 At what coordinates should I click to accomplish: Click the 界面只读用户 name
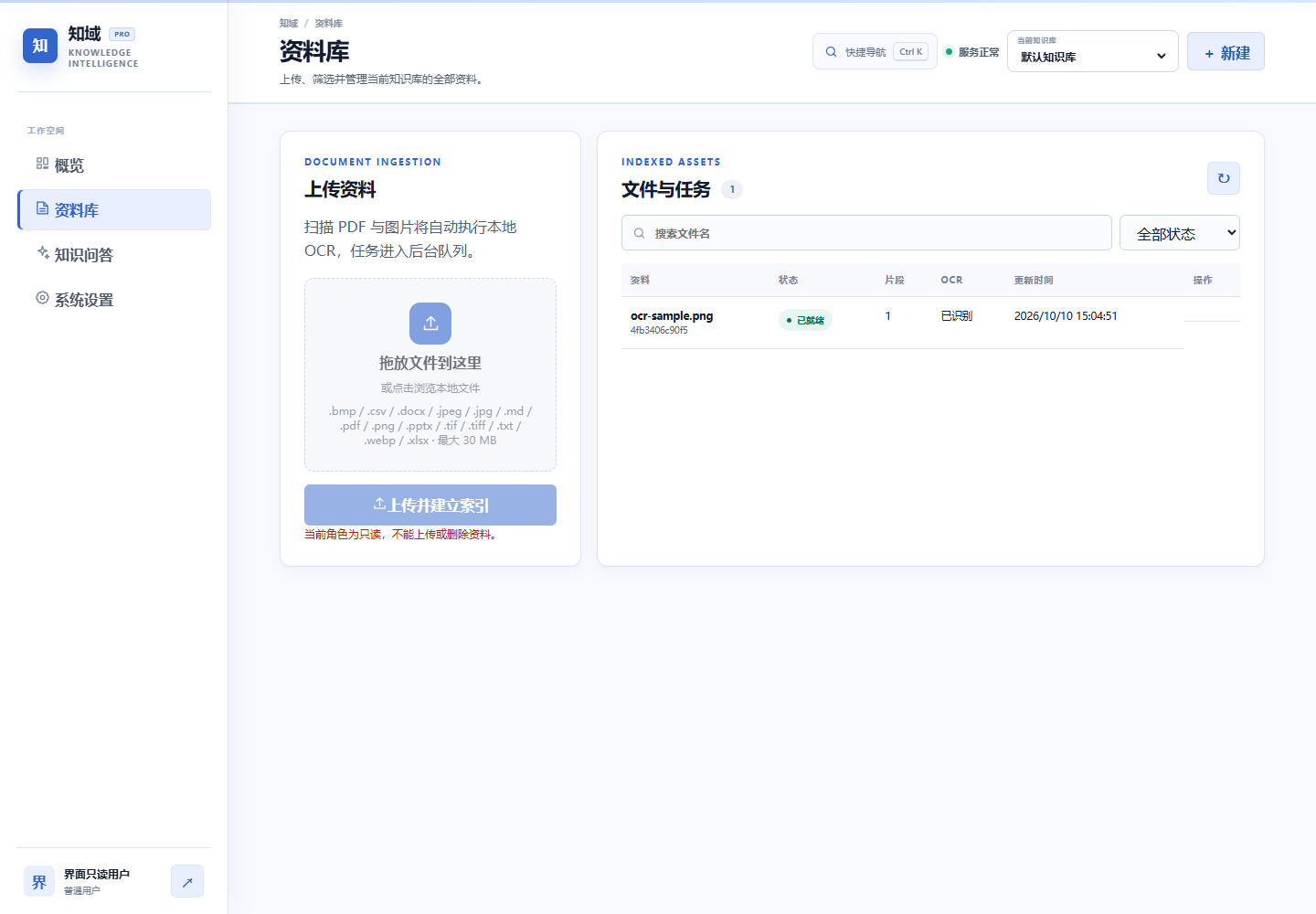[x=97, y=875]
